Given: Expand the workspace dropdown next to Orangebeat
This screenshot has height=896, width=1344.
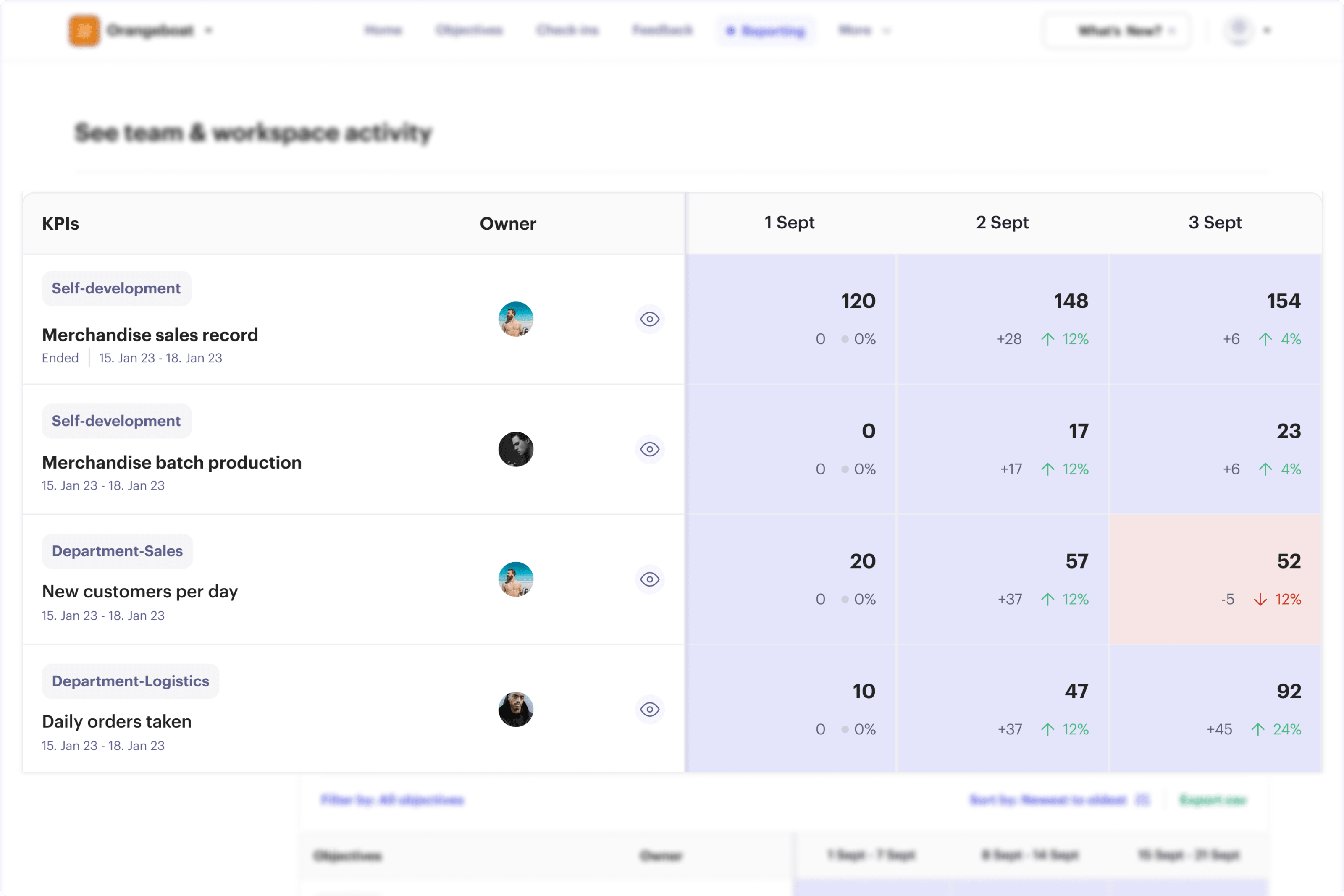Looking at the screenshot, I should tap(209, 30).
